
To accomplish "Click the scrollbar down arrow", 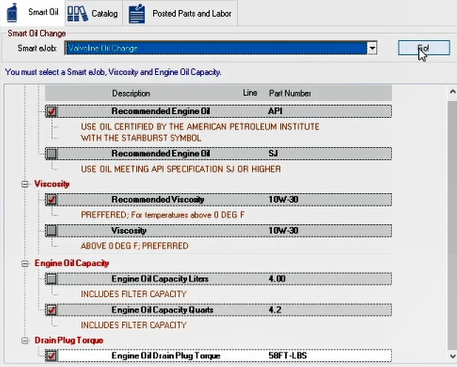I will coord(452,356).
